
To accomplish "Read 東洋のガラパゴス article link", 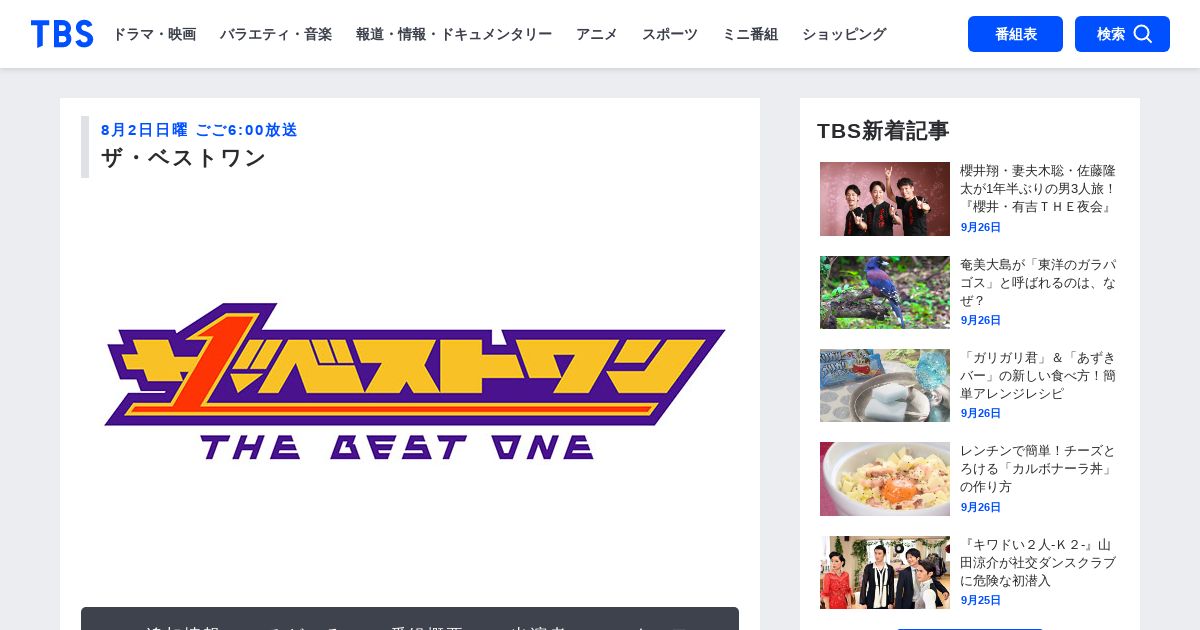I will (1038, 282).
